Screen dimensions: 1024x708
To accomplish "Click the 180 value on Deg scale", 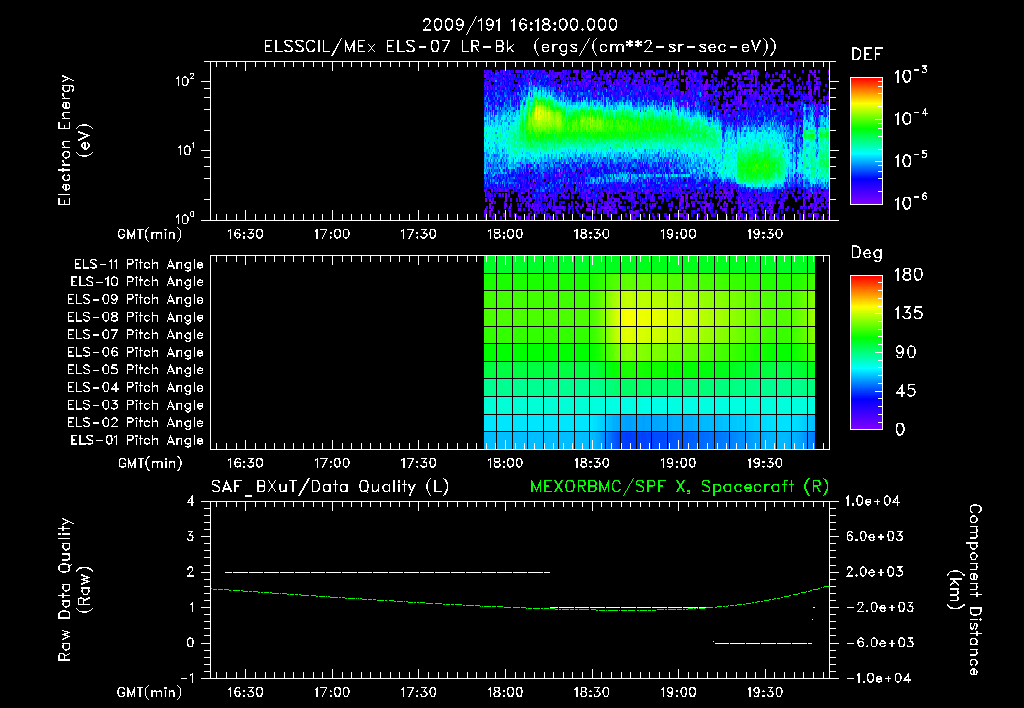I will tap(908, 275).
